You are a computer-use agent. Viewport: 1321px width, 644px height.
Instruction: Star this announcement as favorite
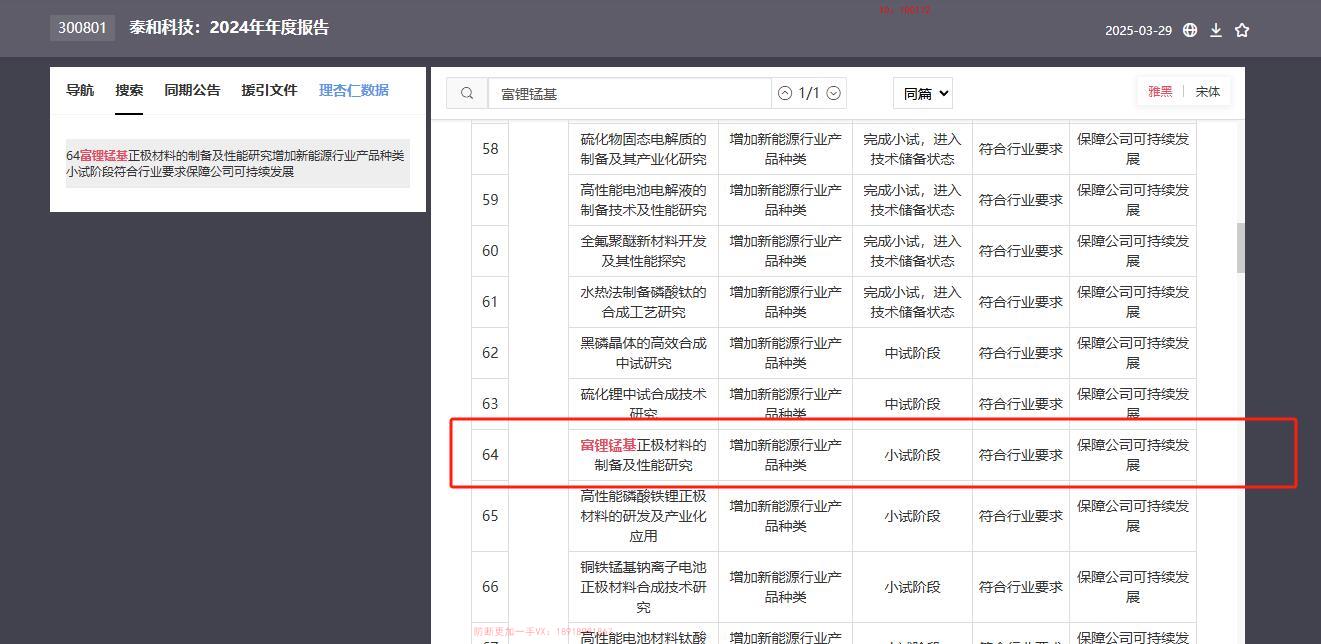tap(1242, 30)
